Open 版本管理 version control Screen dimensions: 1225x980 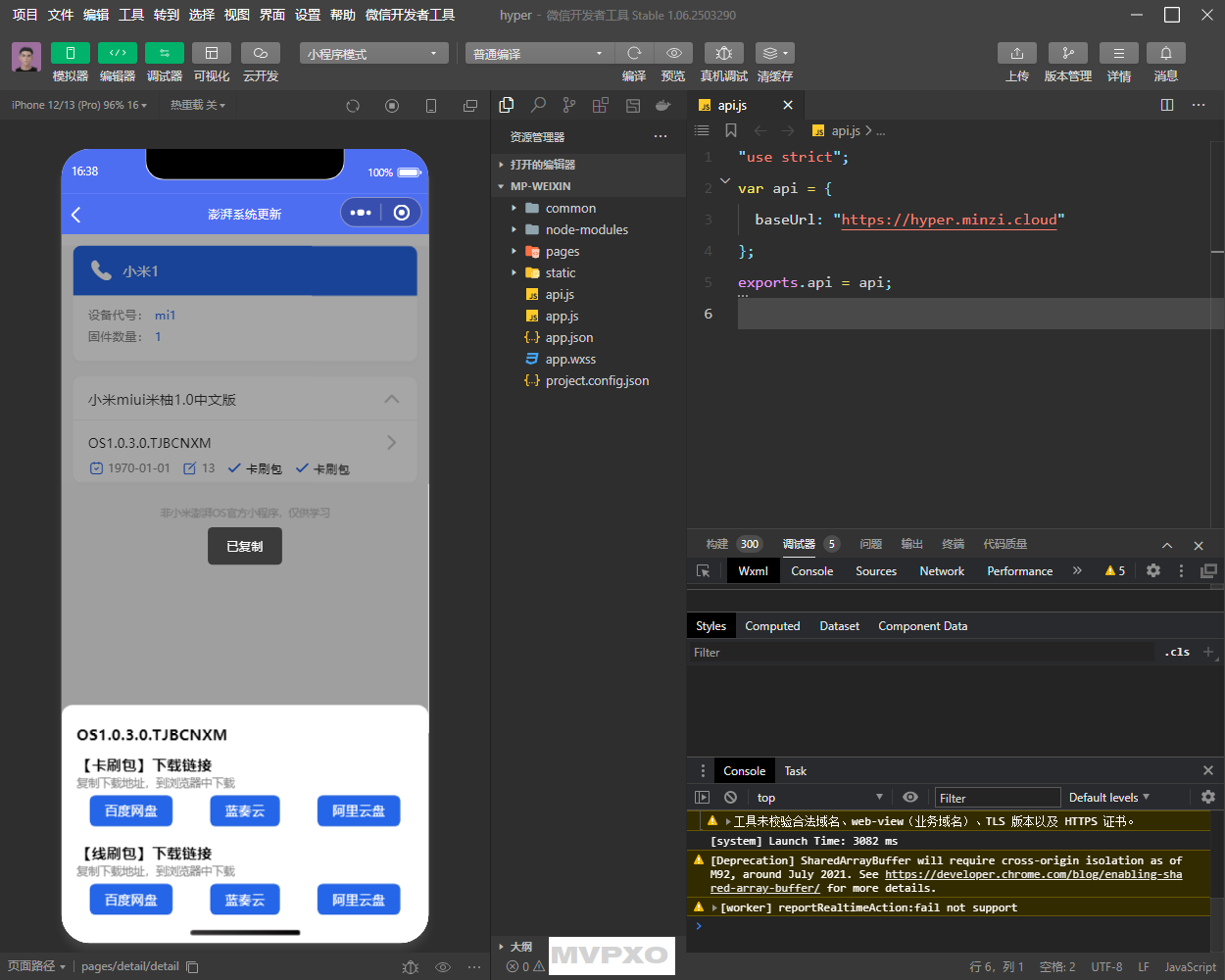[1068, 53]
